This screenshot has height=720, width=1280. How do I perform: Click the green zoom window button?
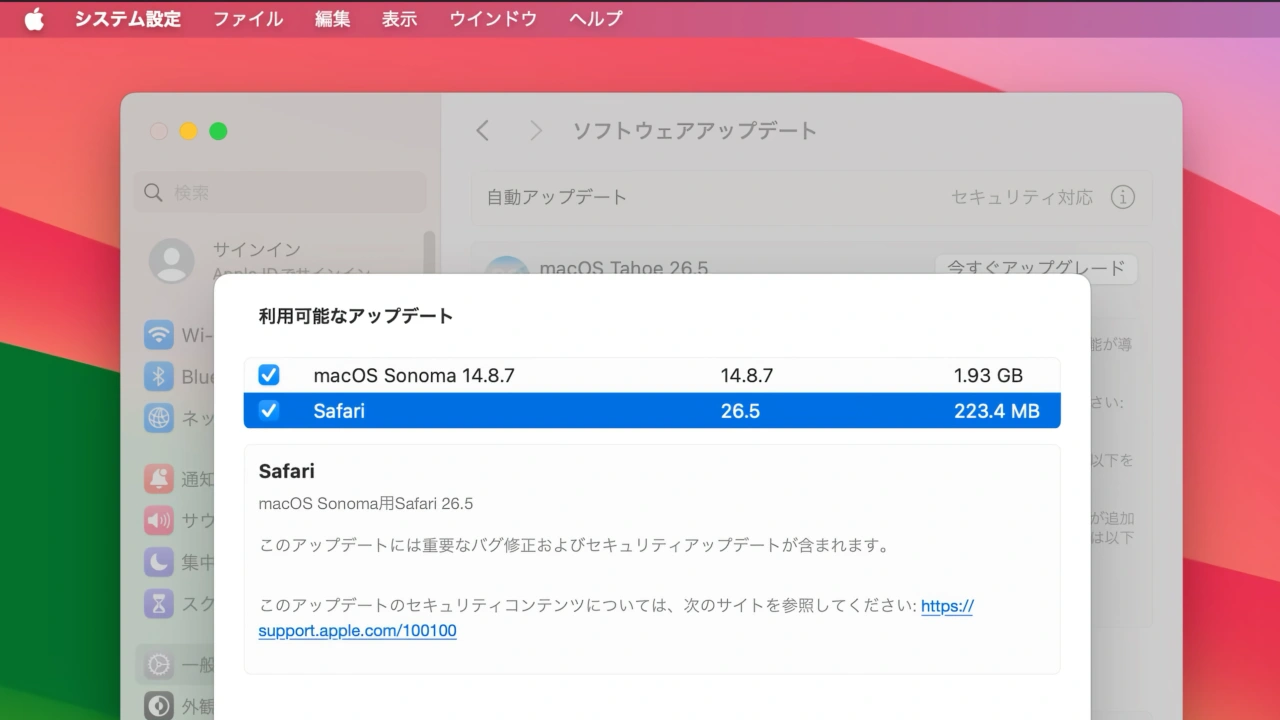click(x=218, y=131)
